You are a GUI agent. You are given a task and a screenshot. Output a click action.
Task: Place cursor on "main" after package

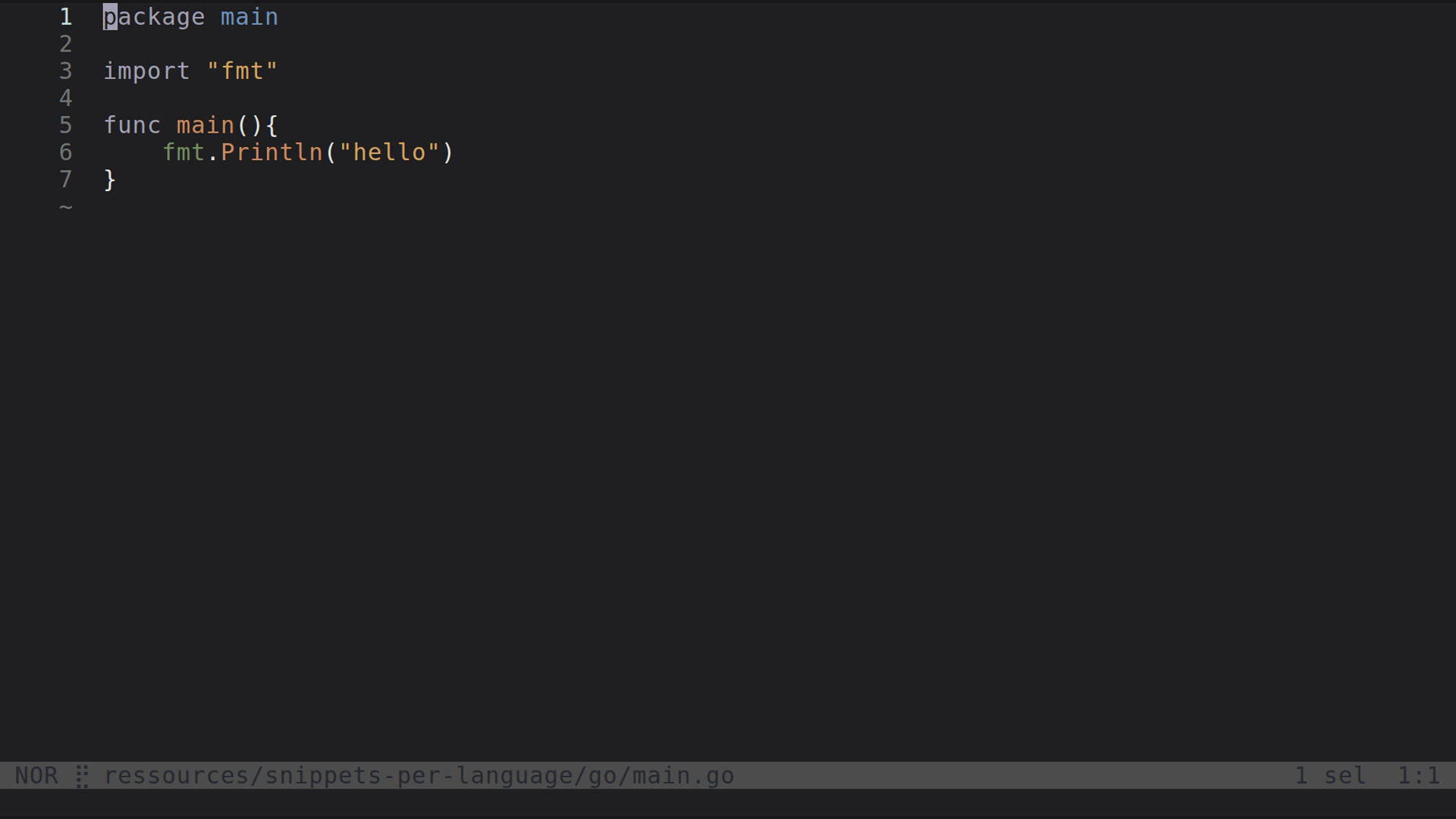[x=249, y=17]
